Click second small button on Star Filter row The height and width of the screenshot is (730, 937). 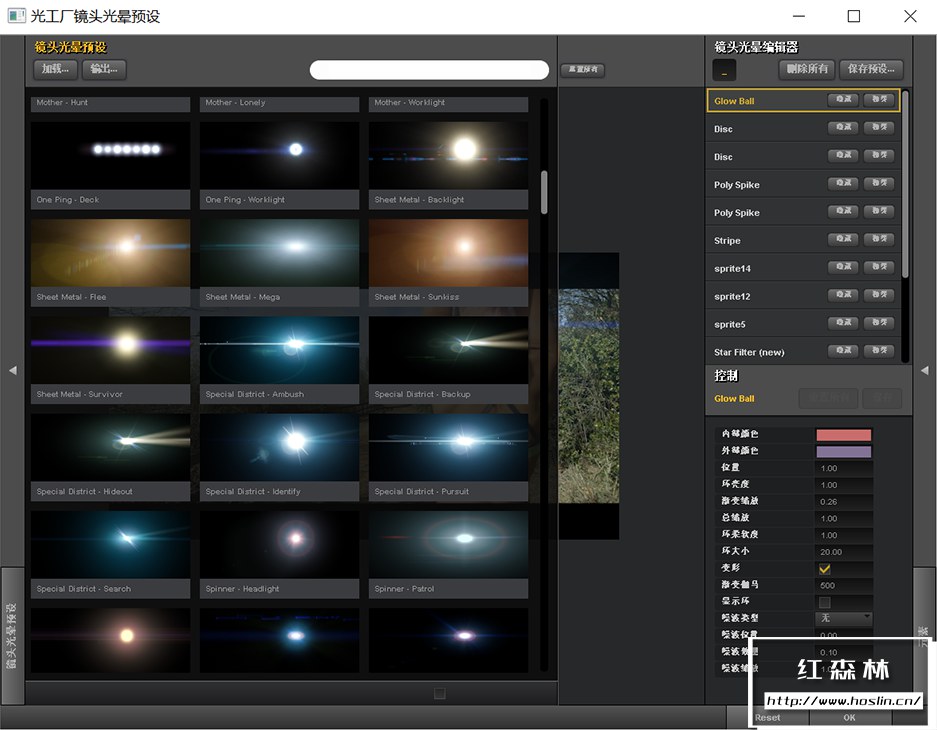[x=878, y=351]
